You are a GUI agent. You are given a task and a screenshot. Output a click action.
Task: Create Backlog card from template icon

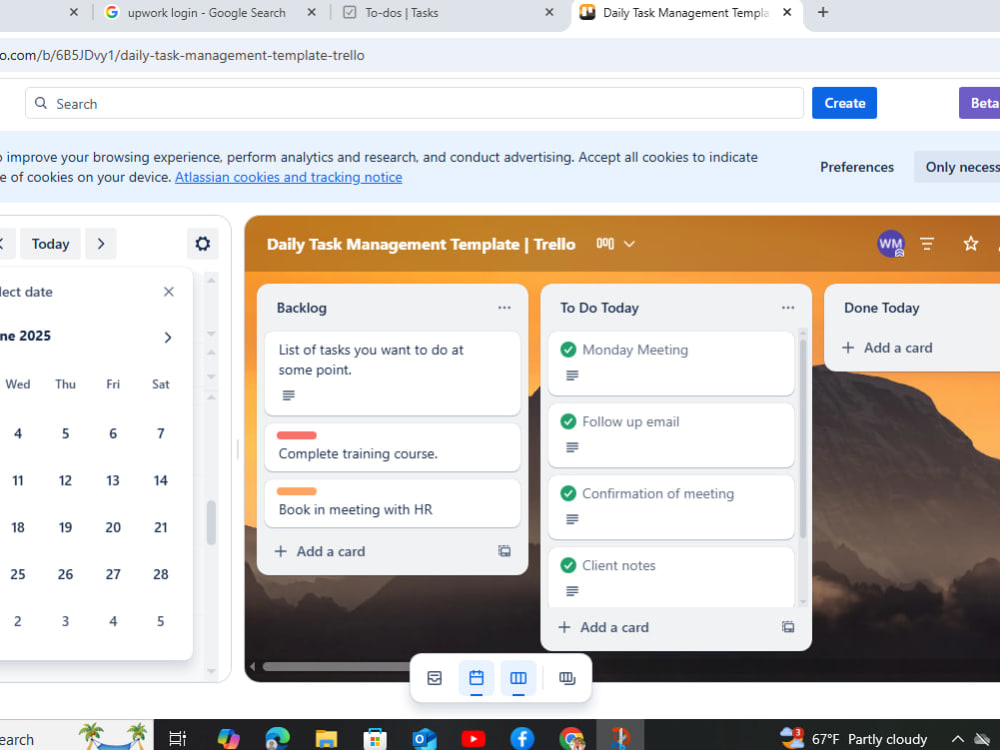504,551
